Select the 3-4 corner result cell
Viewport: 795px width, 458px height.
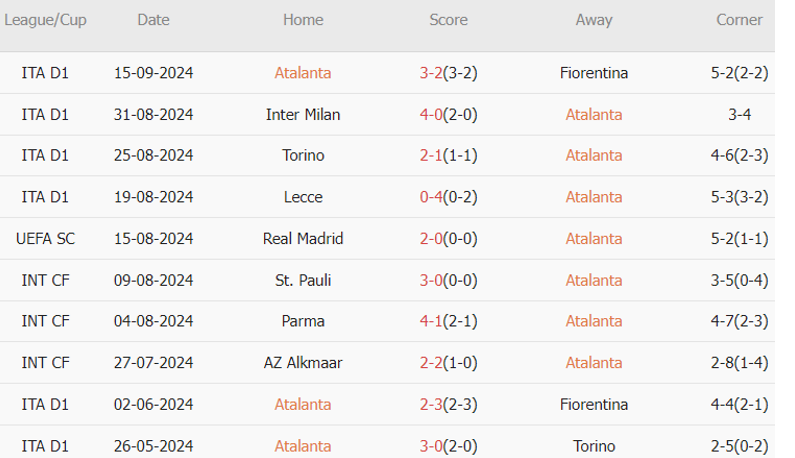[739, 114]
